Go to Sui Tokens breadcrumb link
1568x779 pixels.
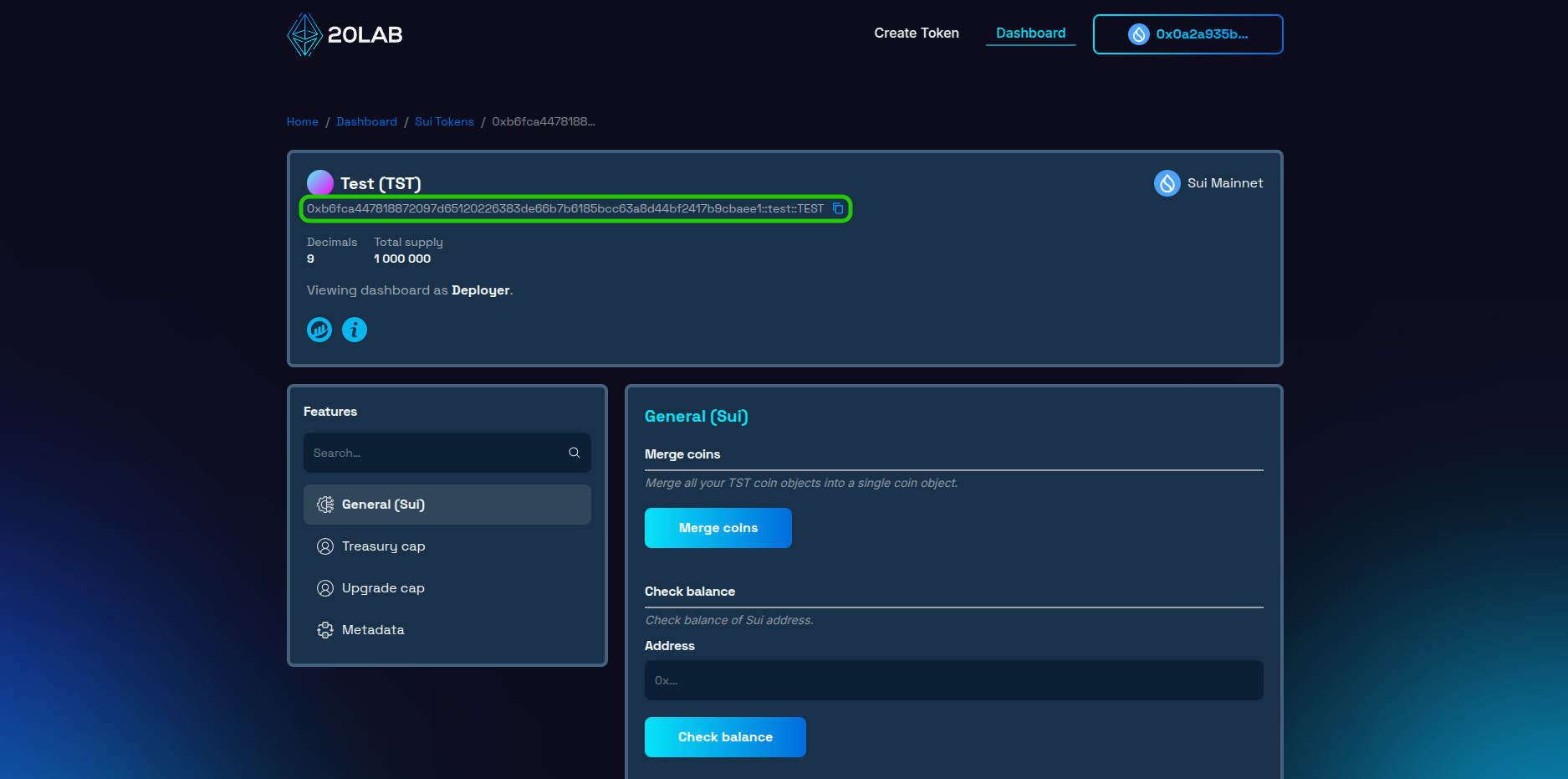pos(444,122)
